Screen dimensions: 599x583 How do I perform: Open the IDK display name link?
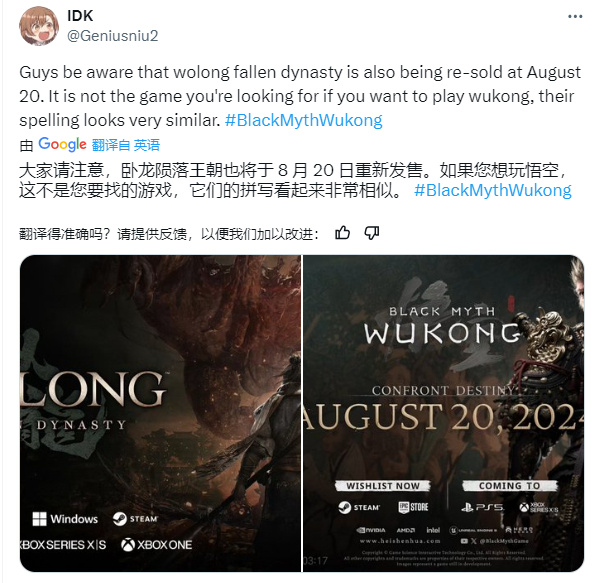click(x=80, y=16)
